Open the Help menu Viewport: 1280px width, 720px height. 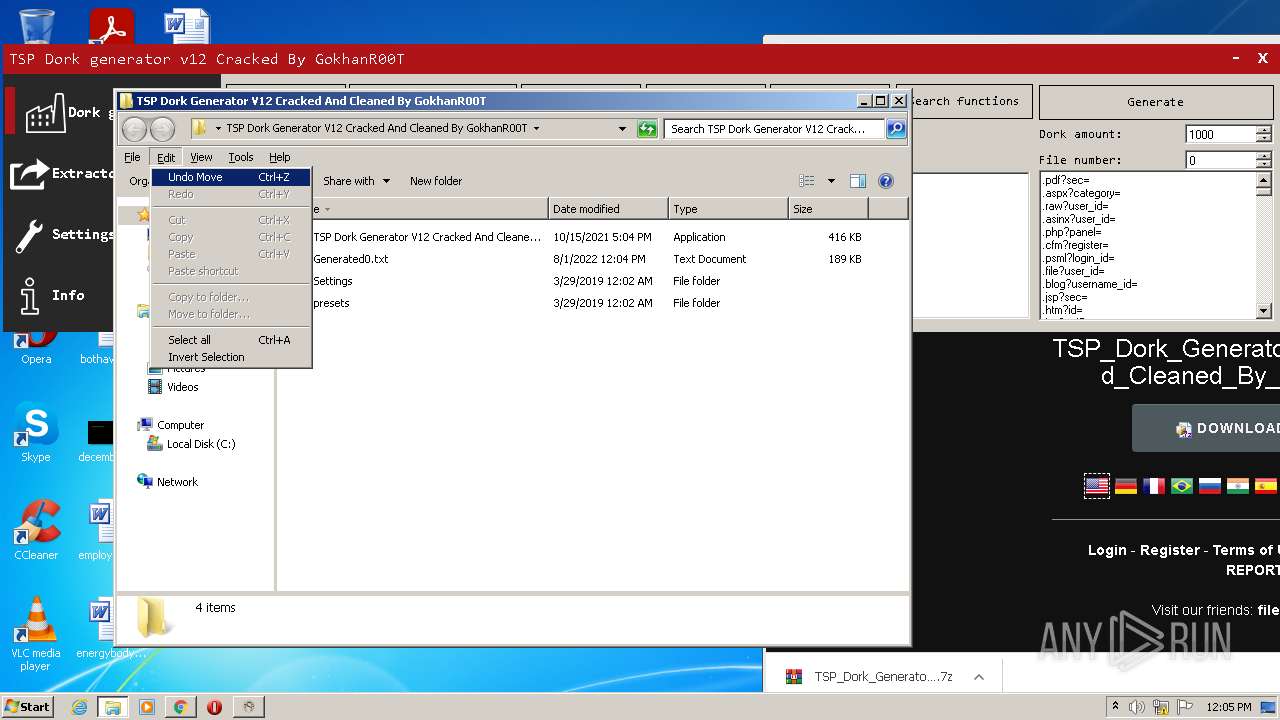(x=280, y=157)
